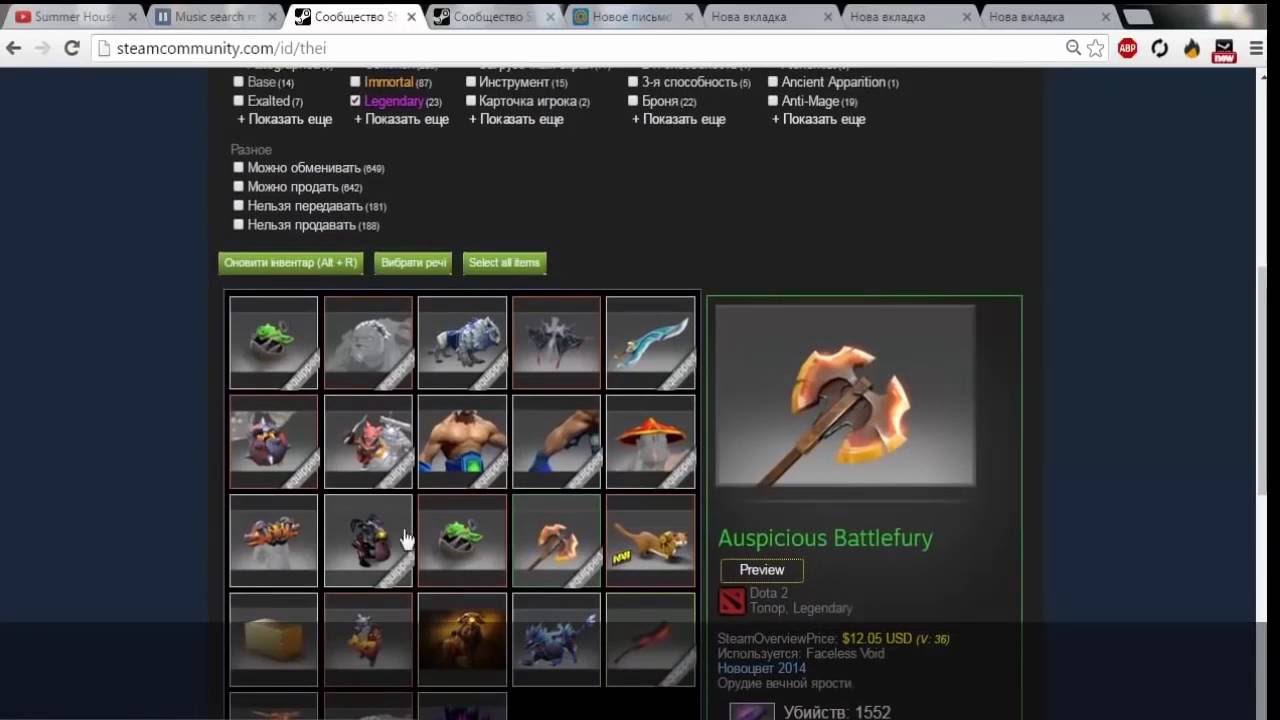Select the golden cat courier with NAVI logo
The width and height of the screenshot is (1280, 720).
click(x=651, y=540)
